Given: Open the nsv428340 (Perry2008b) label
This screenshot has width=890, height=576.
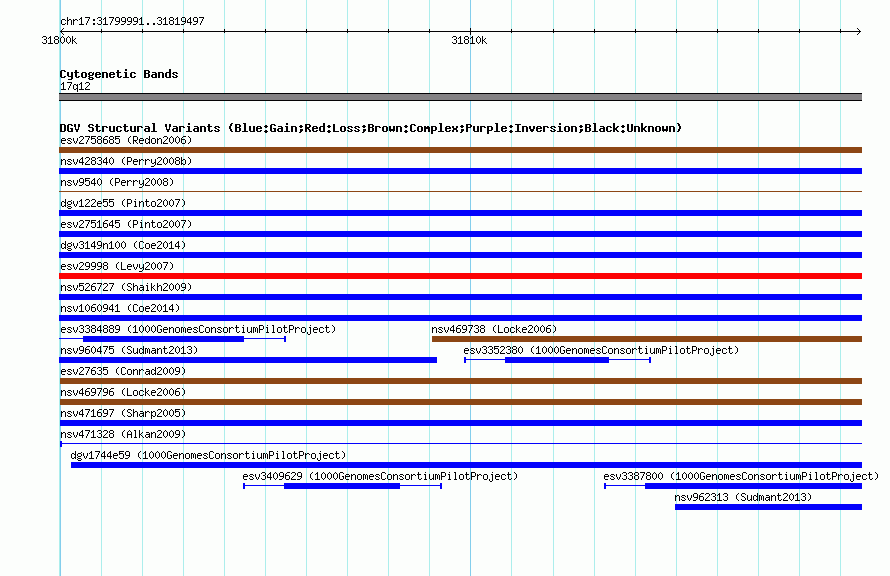Looking at the screenshot, I should coord(126,161).
